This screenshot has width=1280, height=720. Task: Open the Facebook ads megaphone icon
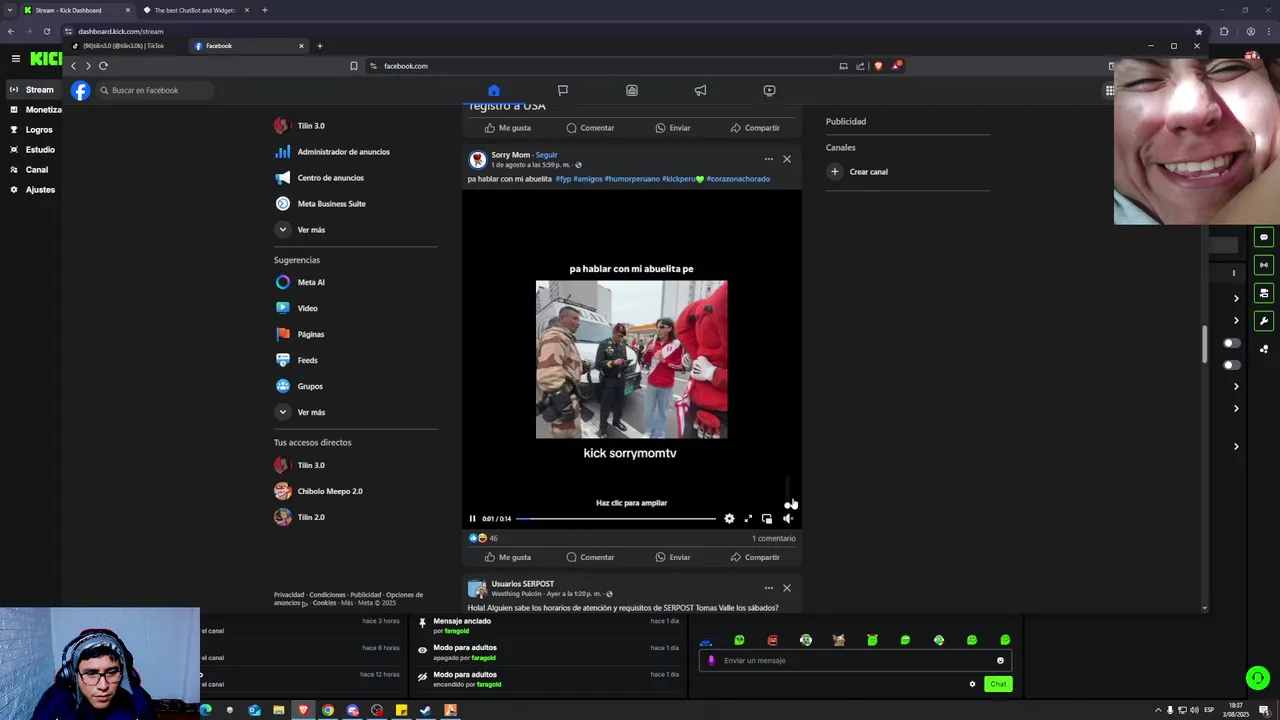coord(700,90)
